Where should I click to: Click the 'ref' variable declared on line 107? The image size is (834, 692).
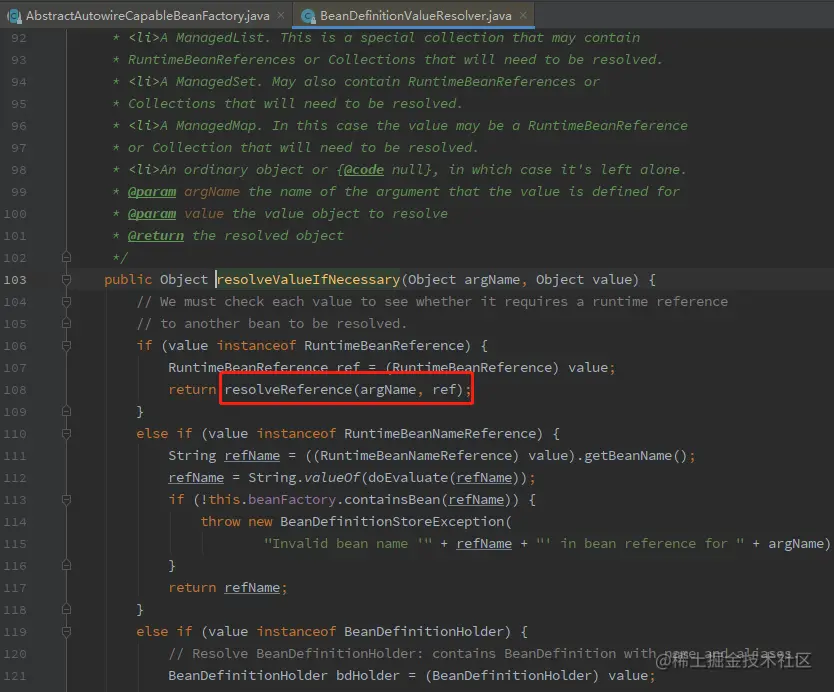tap(348, 368)
